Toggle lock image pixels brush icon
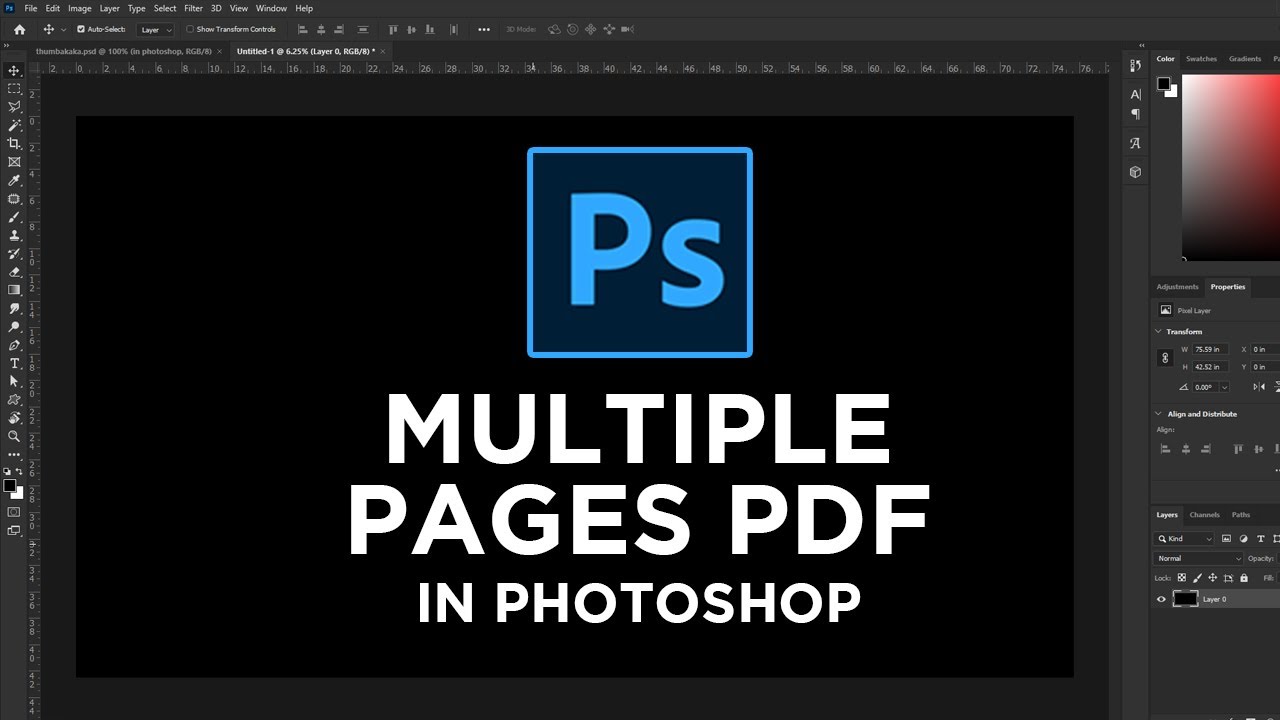 tap(1197, 578)
